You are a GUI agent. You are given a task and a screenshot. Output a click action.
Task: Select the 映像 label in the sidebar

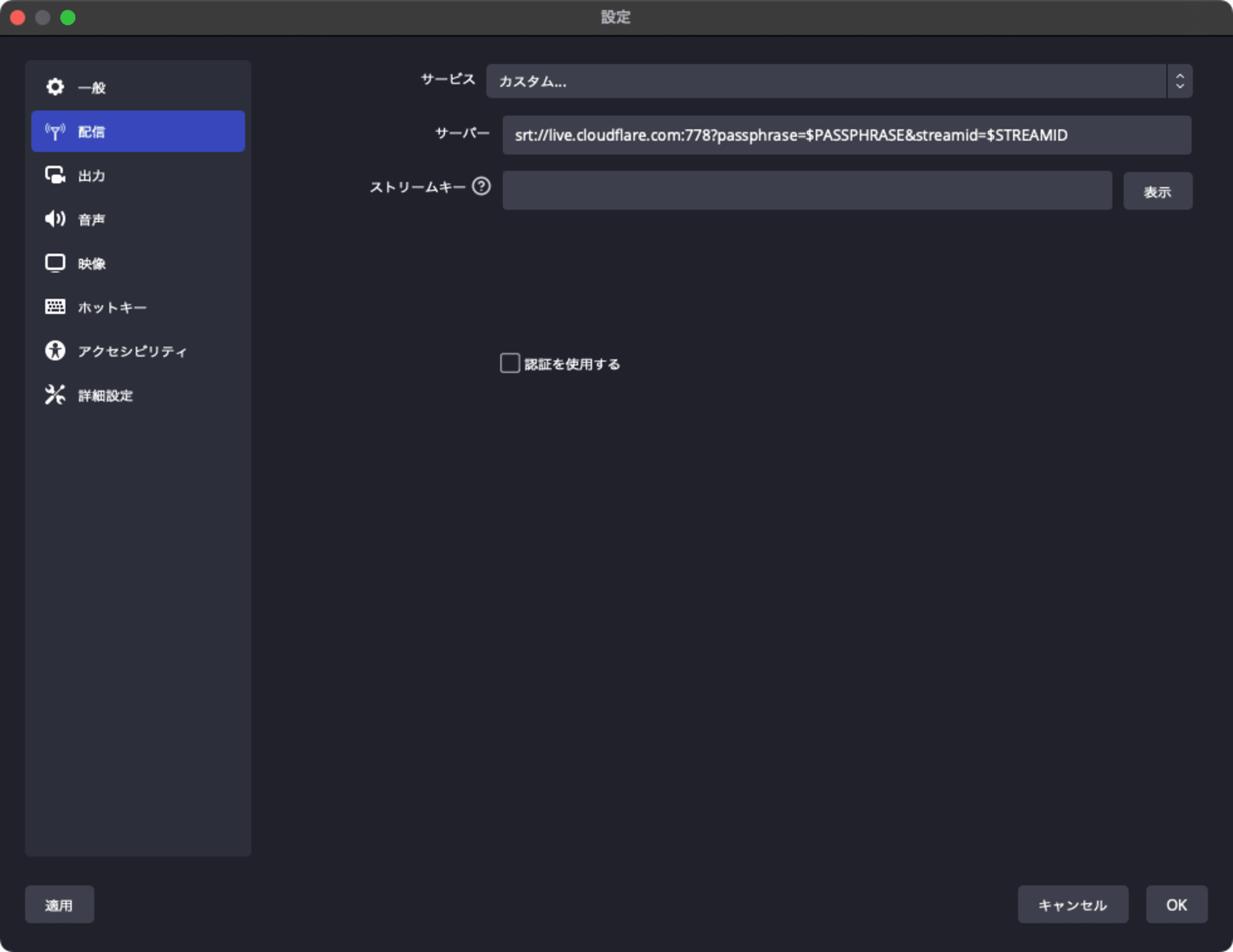[x=92, y=264]
